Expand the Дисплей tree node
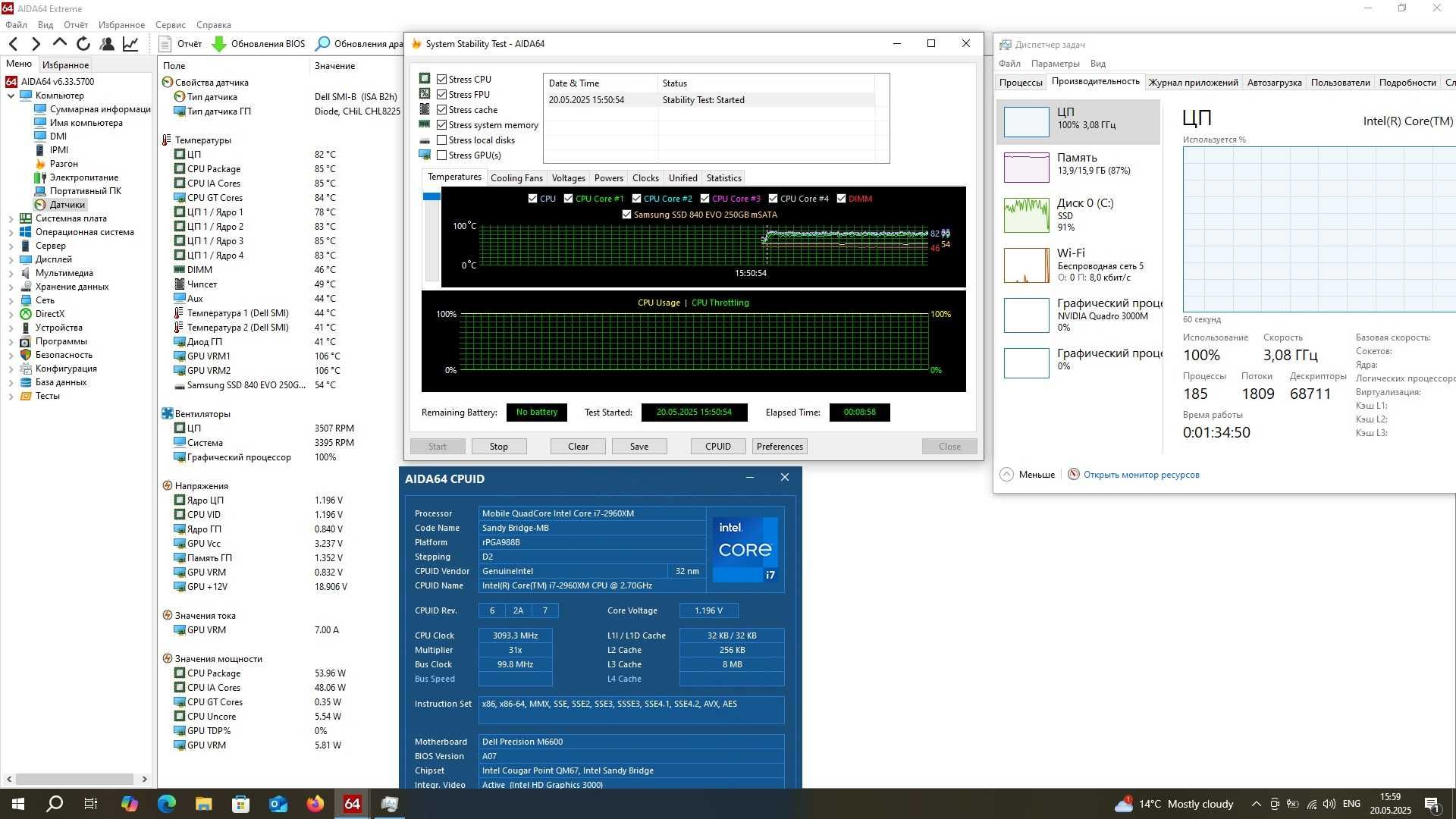1456x819 pixels. (x=11, y=259)
